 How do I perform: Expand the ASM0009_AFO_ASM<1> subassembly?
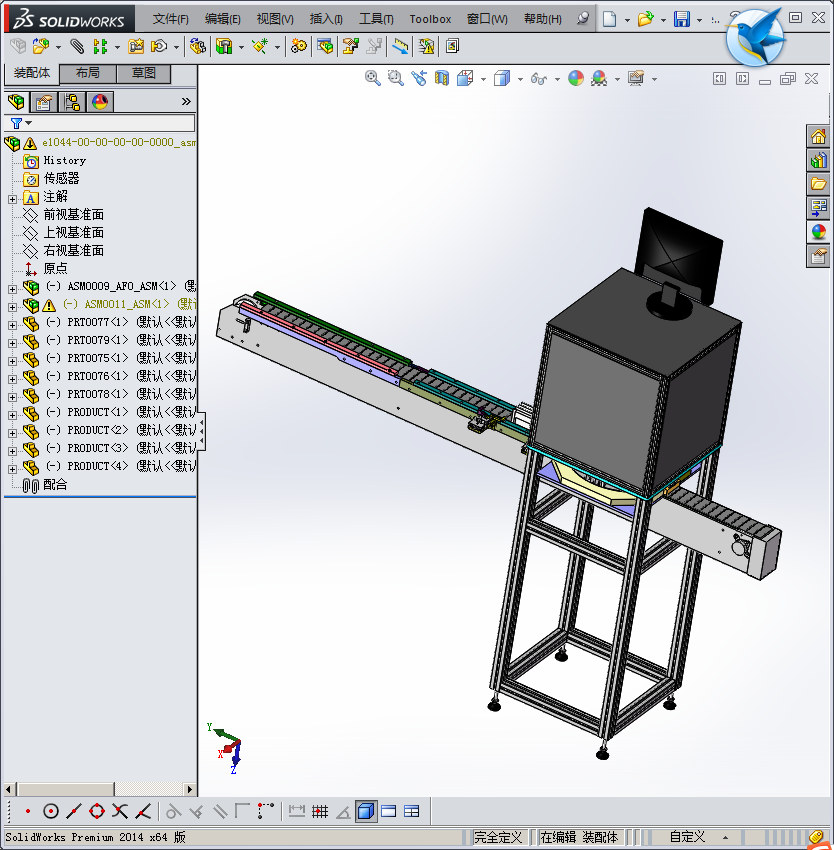coord(12,289)
